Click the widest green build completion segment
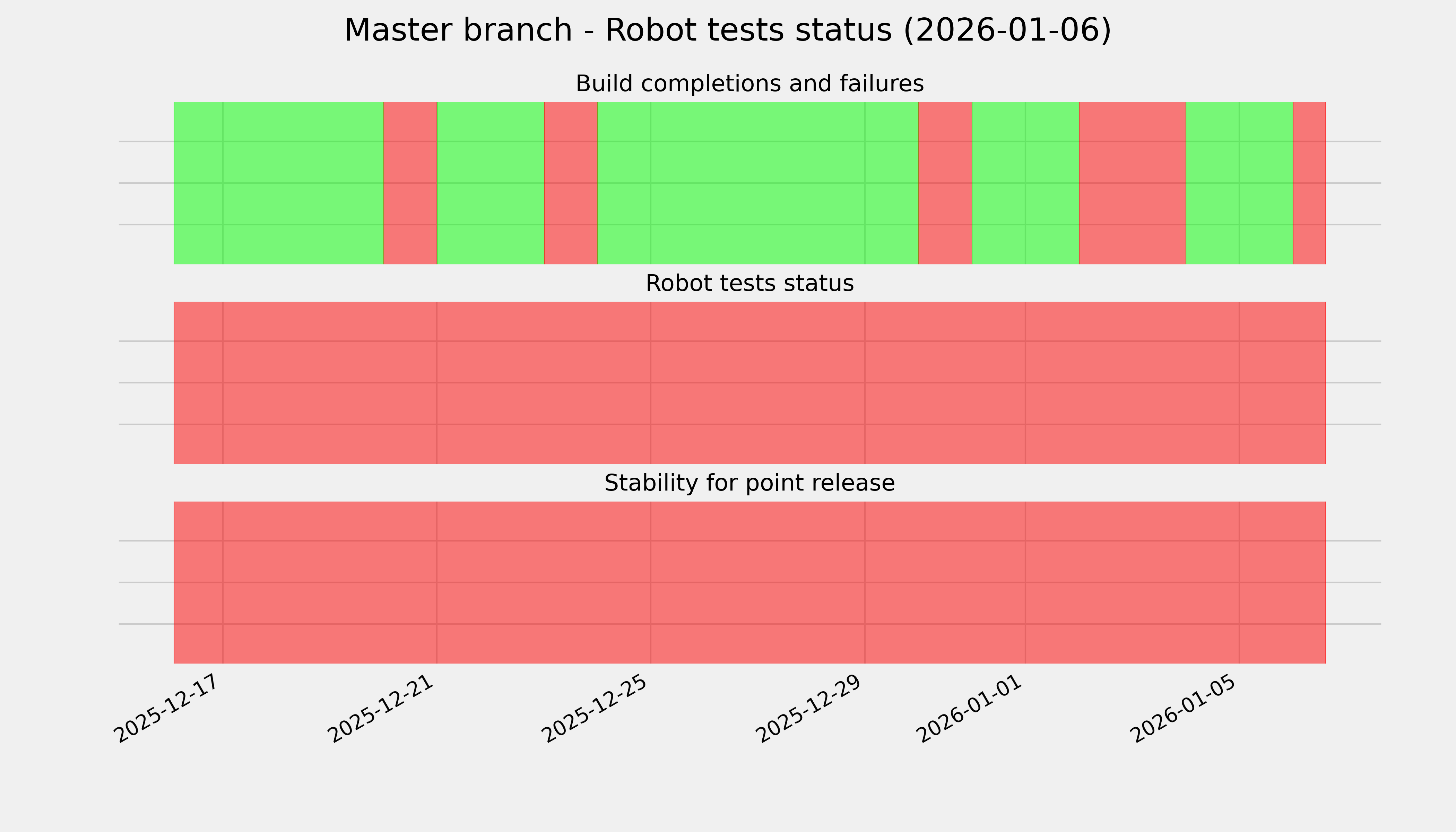Image resolution: width=1456 pixels, height=832 pixels. [x=758, y=183]
